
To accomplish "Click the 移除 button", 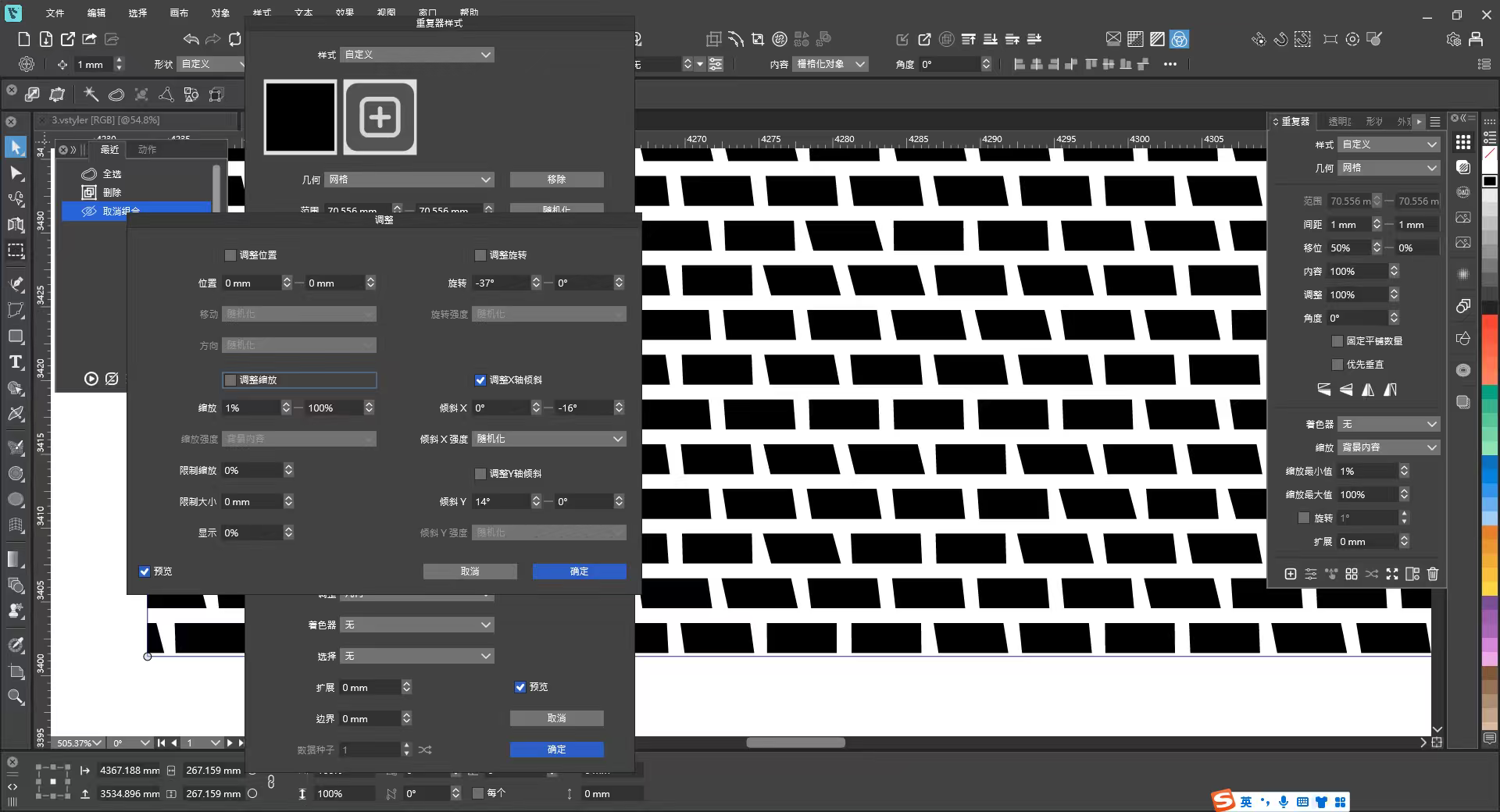I will tap(556, 180).
